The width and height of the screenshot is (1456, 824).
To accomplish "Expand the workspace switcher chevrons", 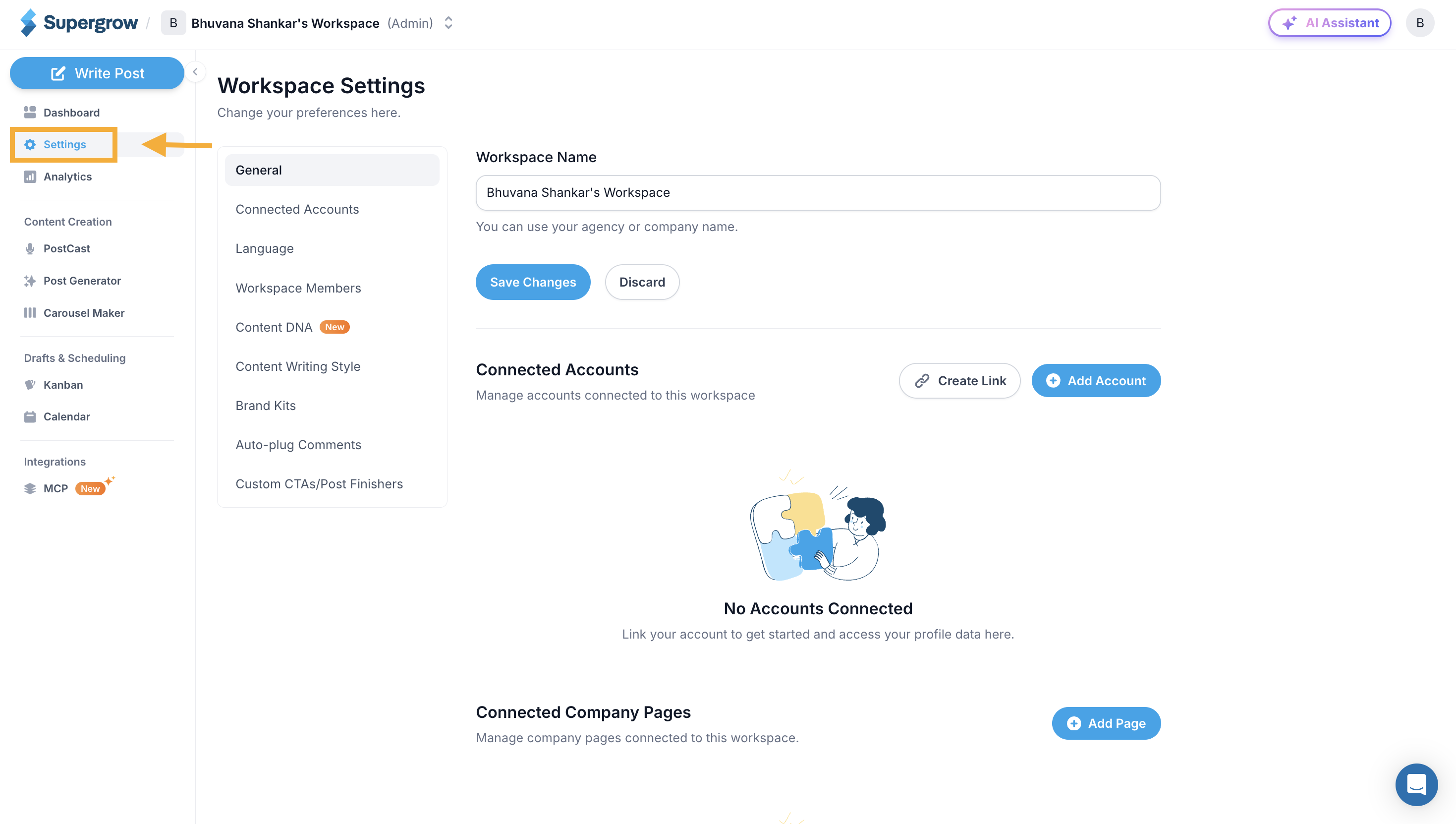I will pos(448,23).
